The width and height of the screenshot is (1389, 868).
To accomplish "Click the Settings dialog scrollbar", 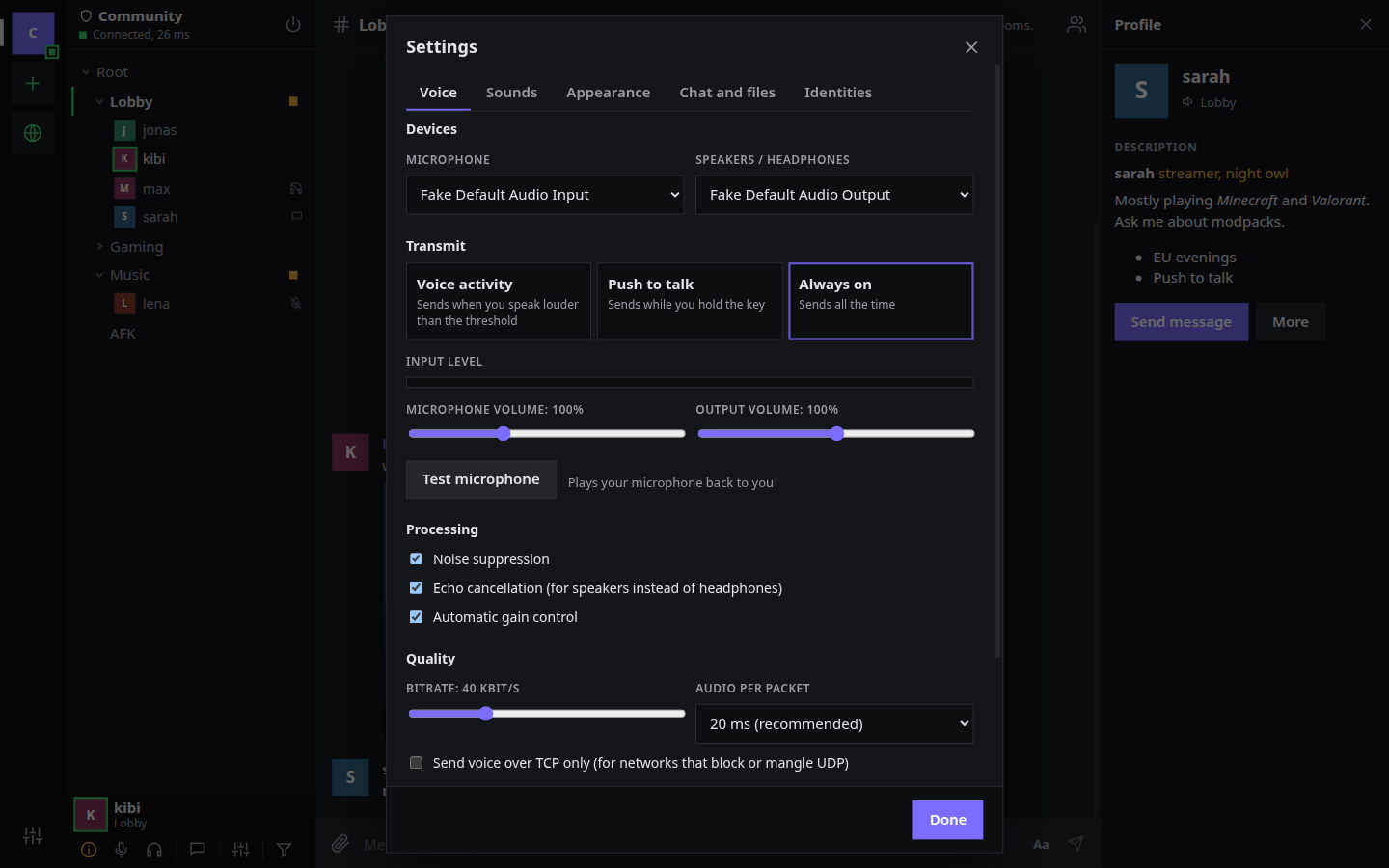I will point(997,362).
